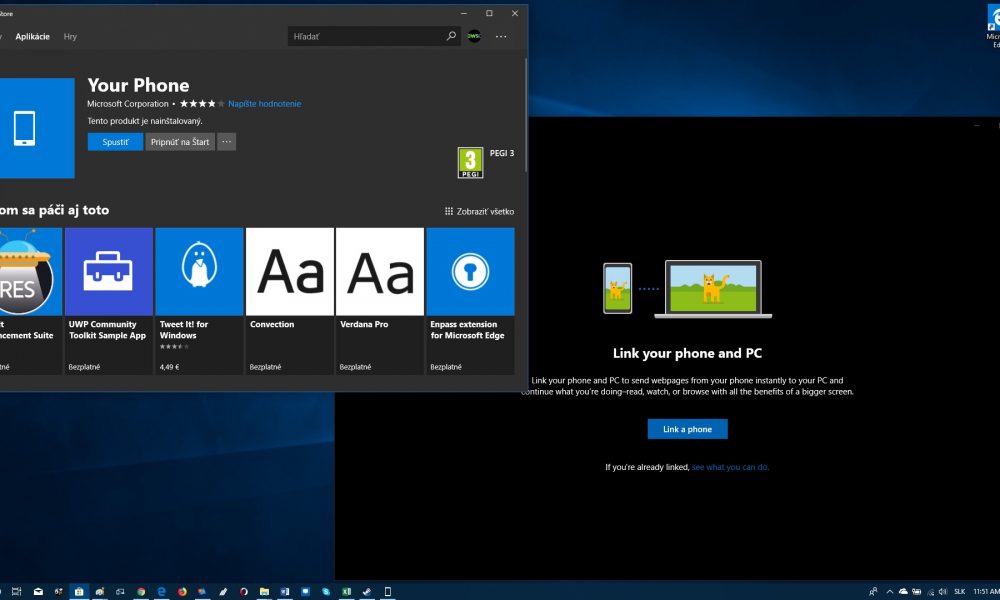Open Excel from the taskbar
The image size is (1000, 600).
pos(346,591)
